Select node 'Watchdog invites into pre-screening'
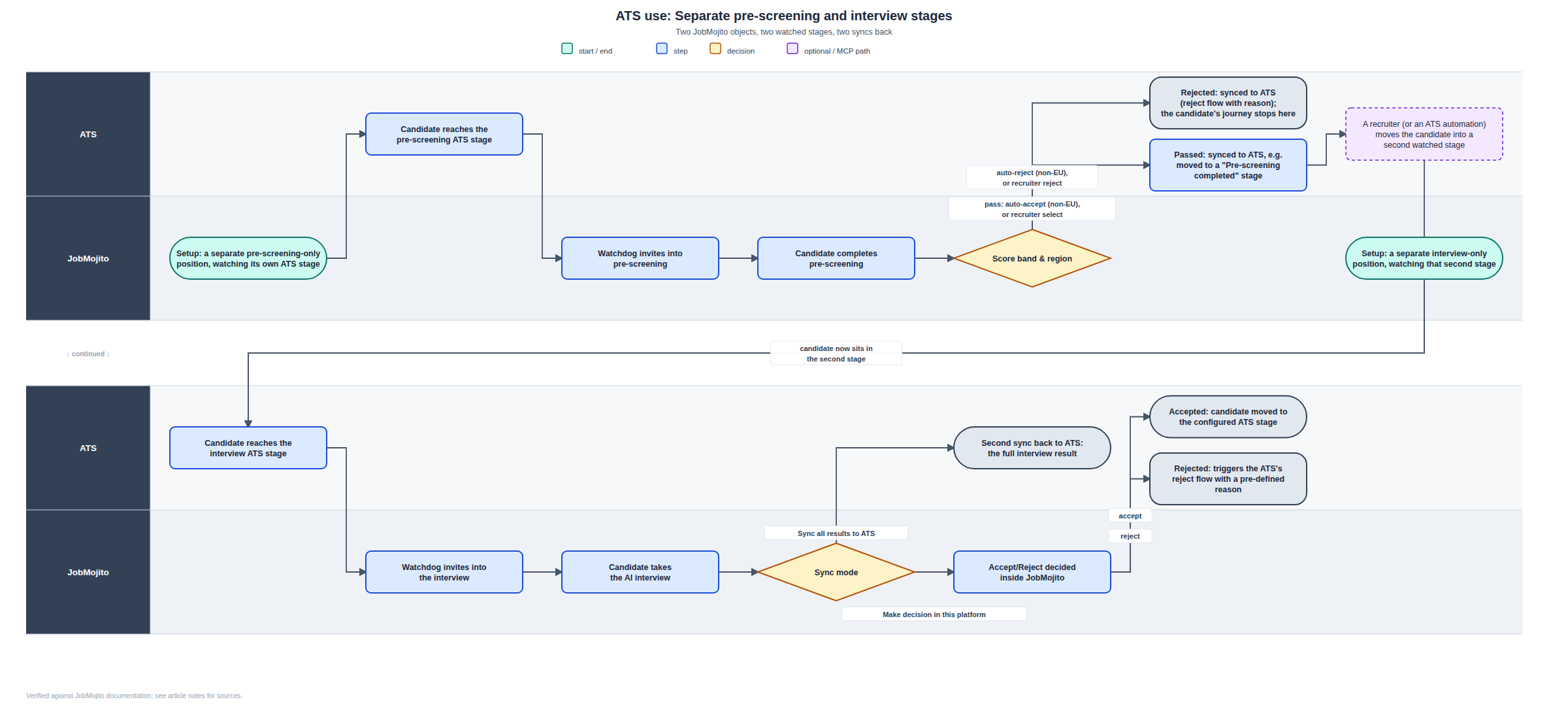Image resolution: width=1568 pixels, height=706 pixels. (x=640, y=258)
